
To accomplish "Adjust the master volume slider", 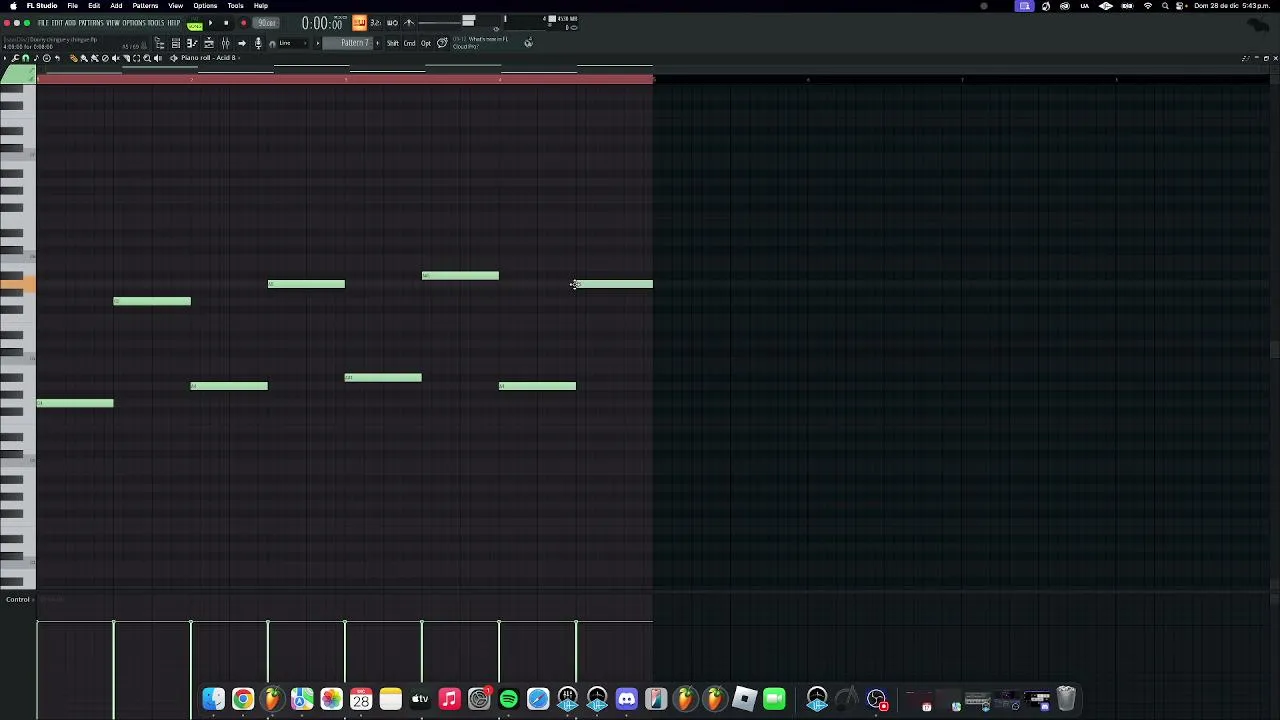I will point(468,21).
